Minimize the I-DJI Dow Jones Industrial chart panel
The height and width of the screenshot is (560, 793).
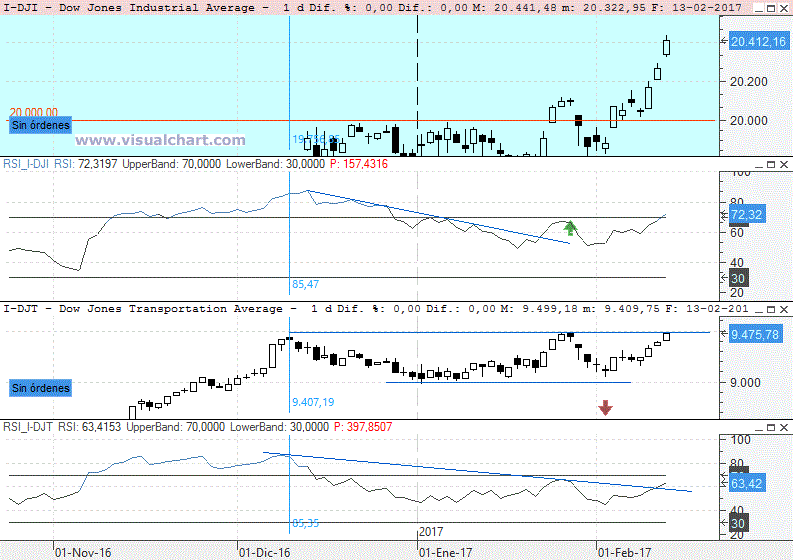click(759, 8)
